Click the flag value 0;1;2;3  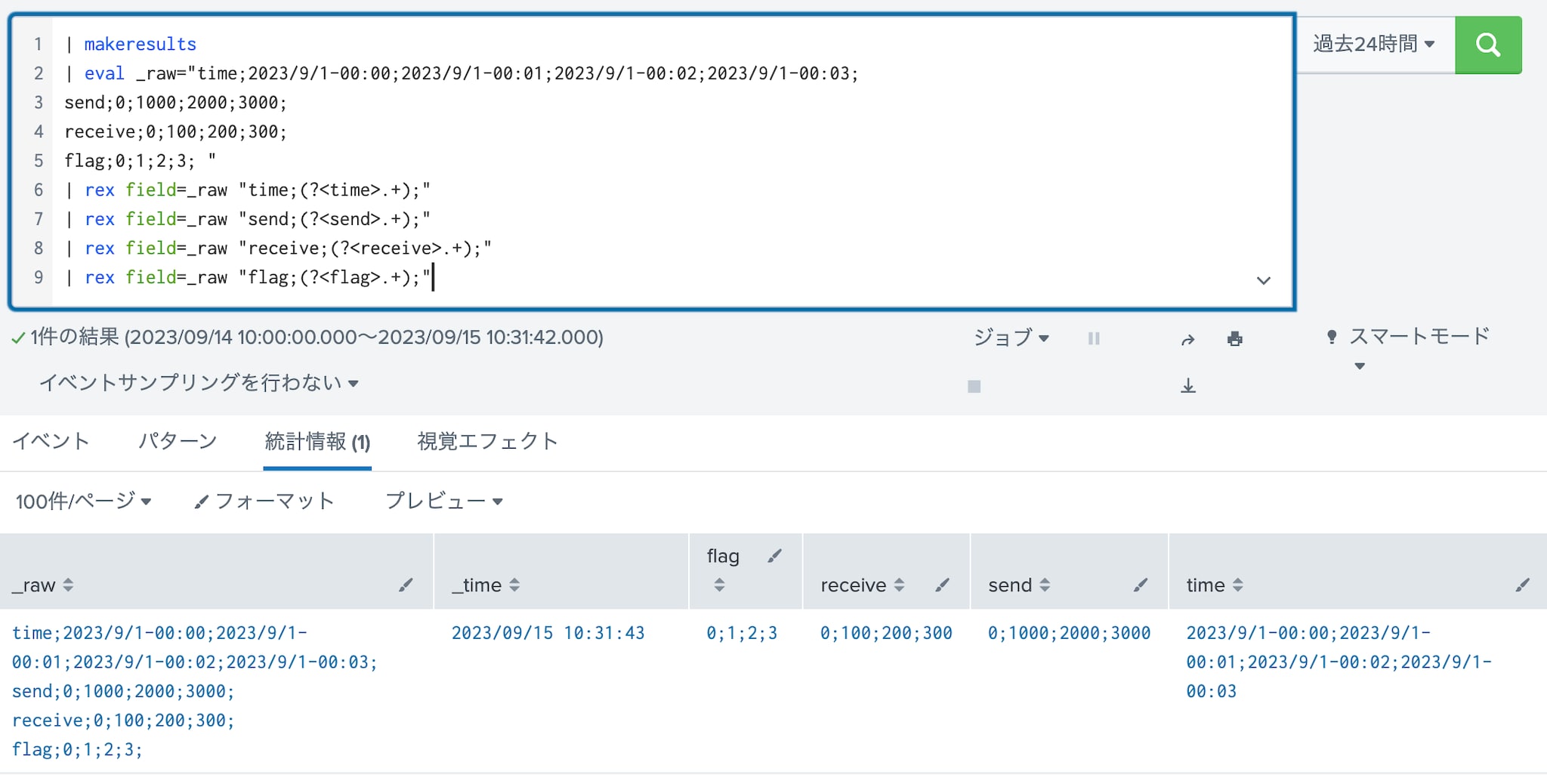742,633
